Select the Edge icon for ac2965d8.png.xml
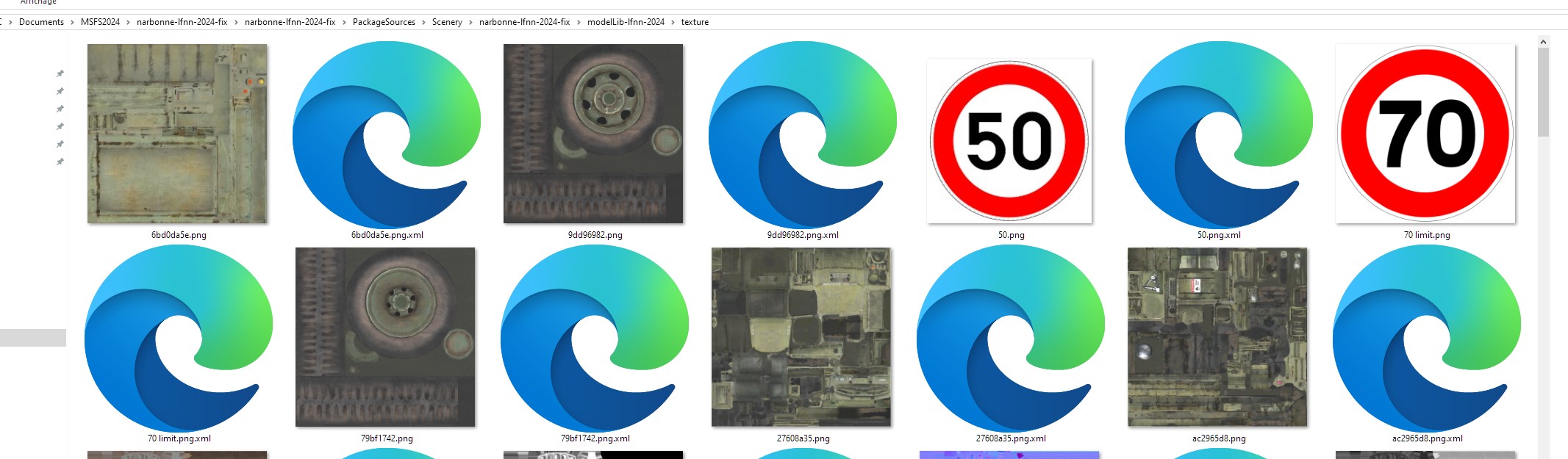The height and width of the screenshot is (459, 1568). coord(1427,338)
